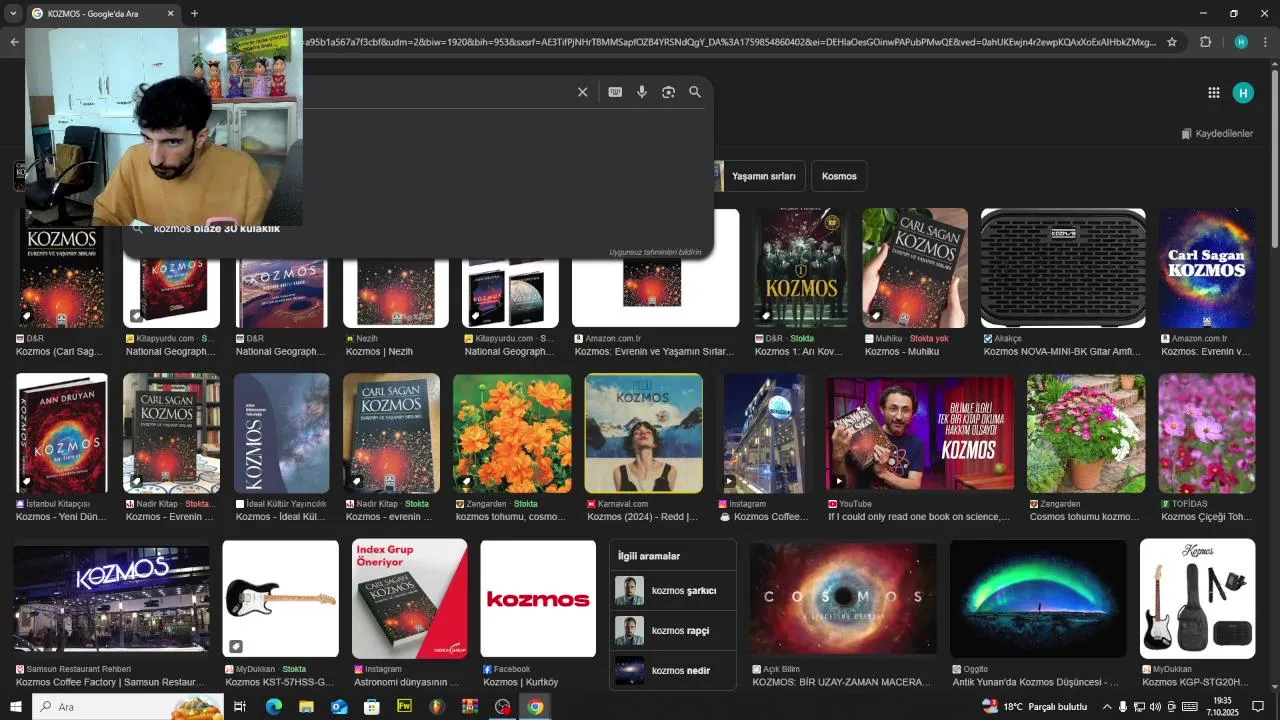Open the golden KOZMOS 1 D&R book image
Image resolution: width=1280 pixels, height=720 pixels.
800,268
